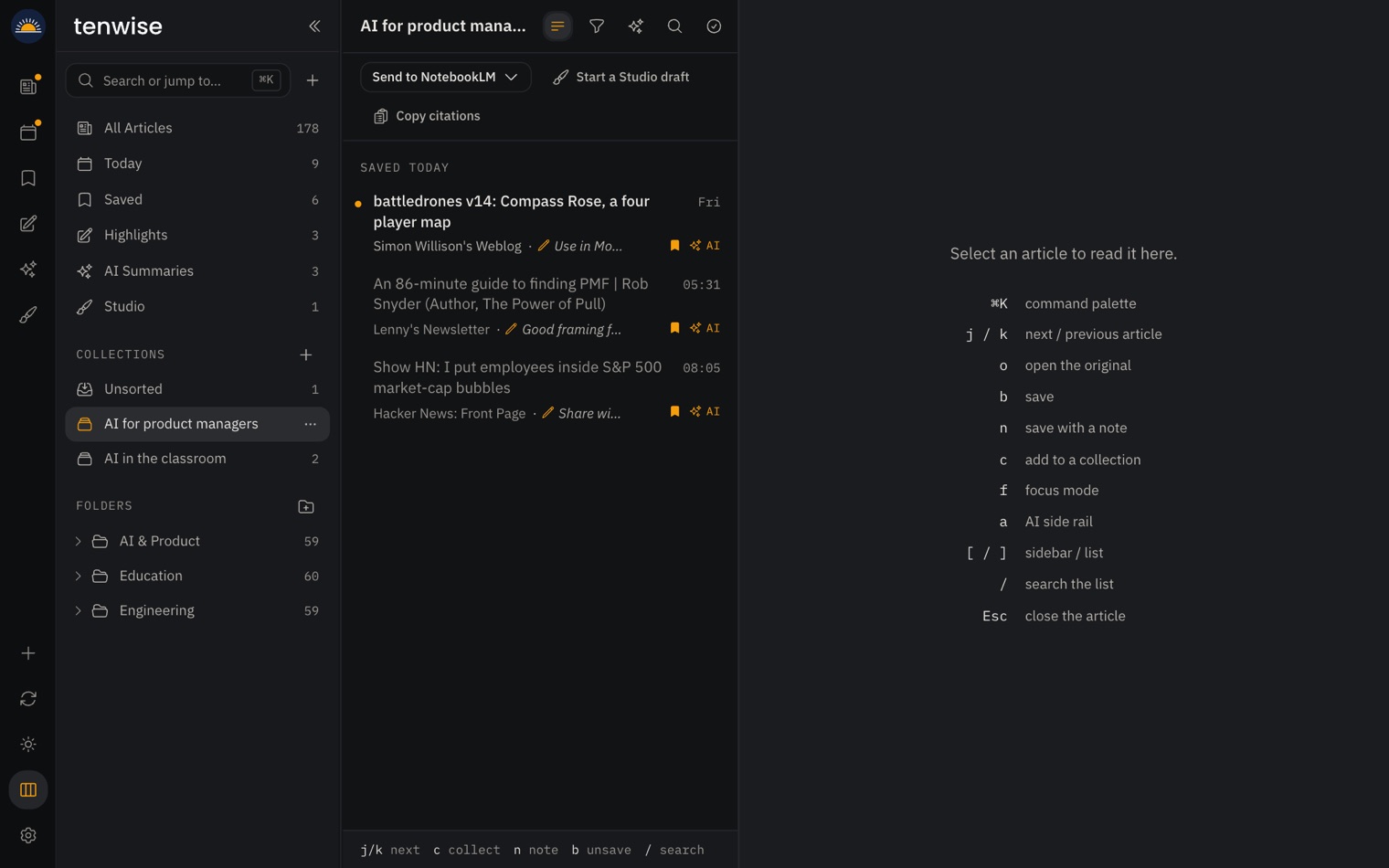Open the Engineering folder label
This screenshot has height=868, width=1389.
tap(157, 610)
